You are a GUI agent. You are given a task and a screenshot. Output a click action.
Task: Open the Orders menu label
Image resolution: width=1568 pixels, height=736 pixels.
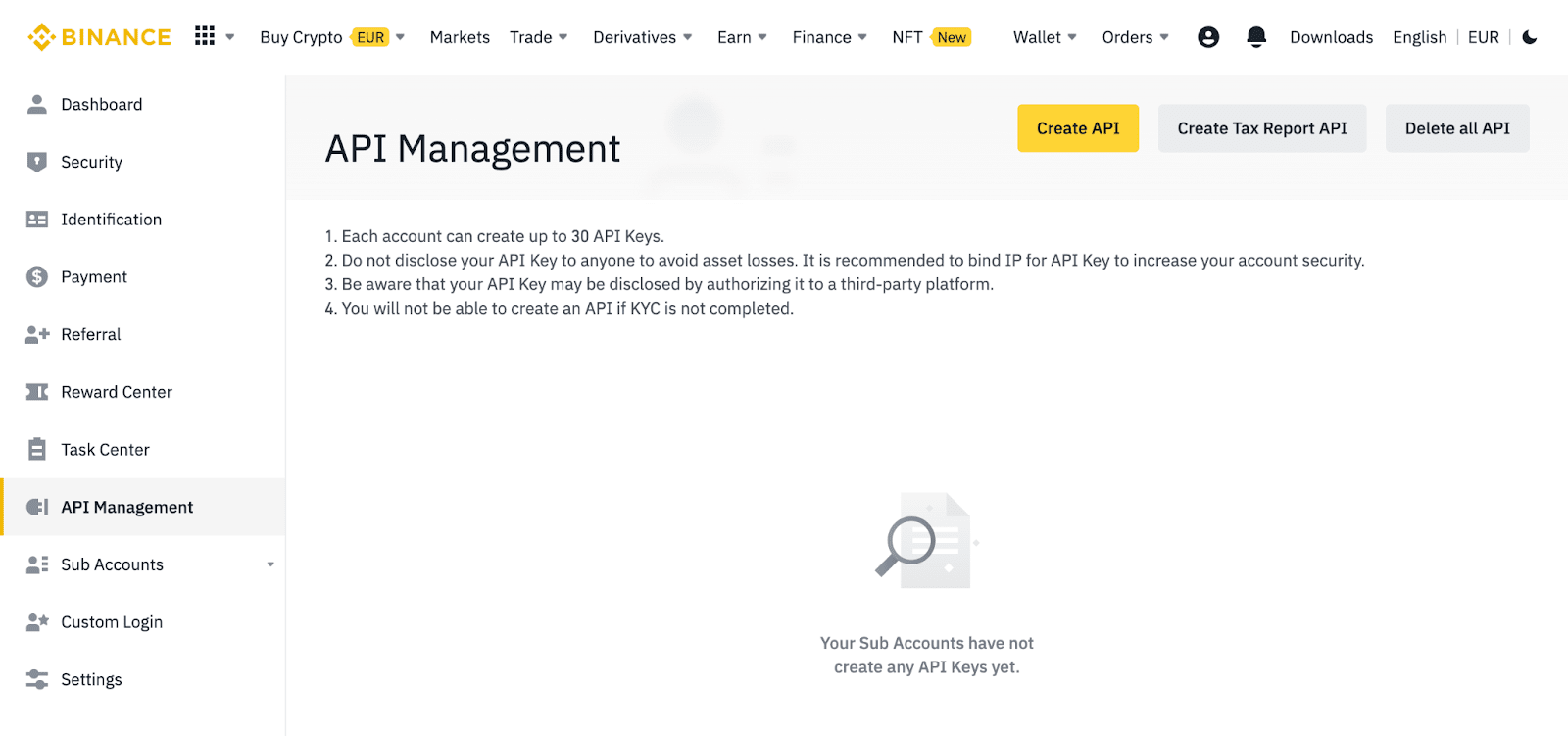pyautogui.click(x=1127, y=37)
